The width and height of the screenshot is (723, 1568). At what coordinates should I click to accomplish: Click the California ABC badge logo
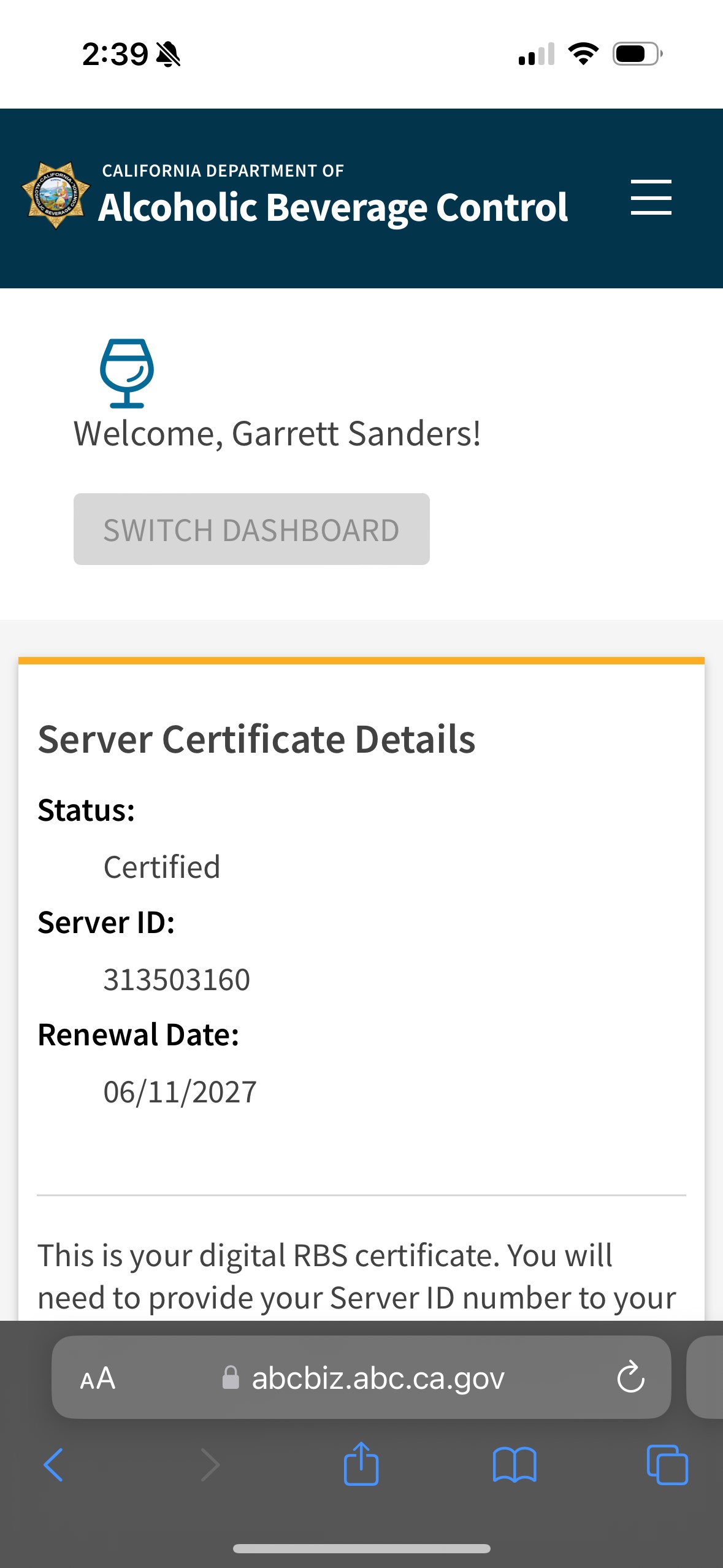(x=56, y=196)
